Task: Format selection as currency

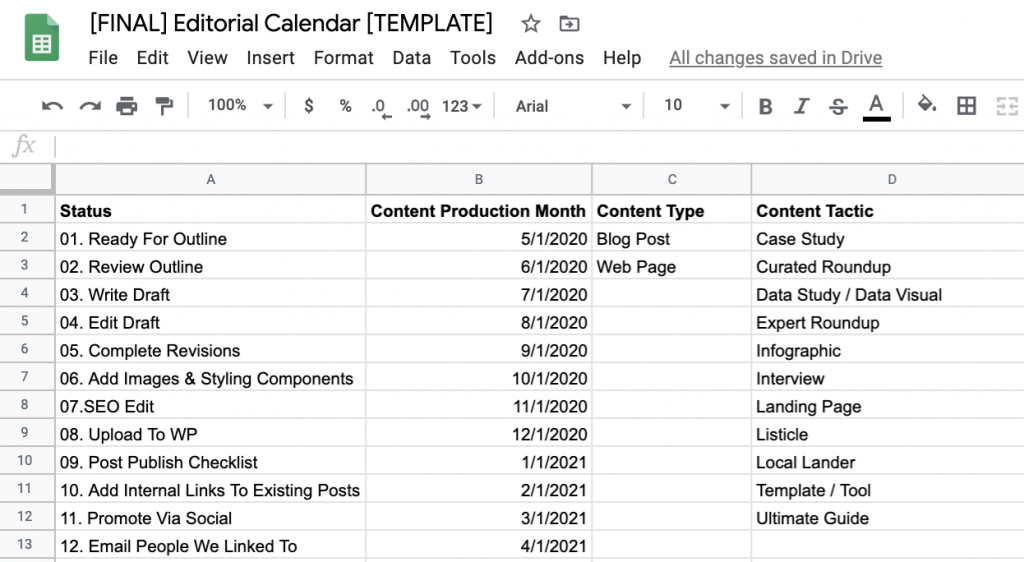Action: (x=309, y=106)
